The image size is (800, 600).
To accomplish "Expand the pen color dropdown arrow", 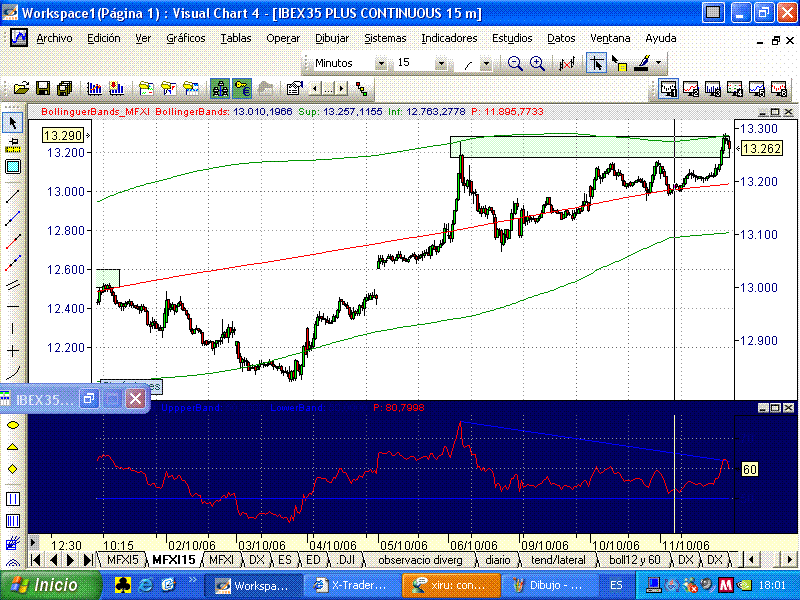I will pos(658,63).
